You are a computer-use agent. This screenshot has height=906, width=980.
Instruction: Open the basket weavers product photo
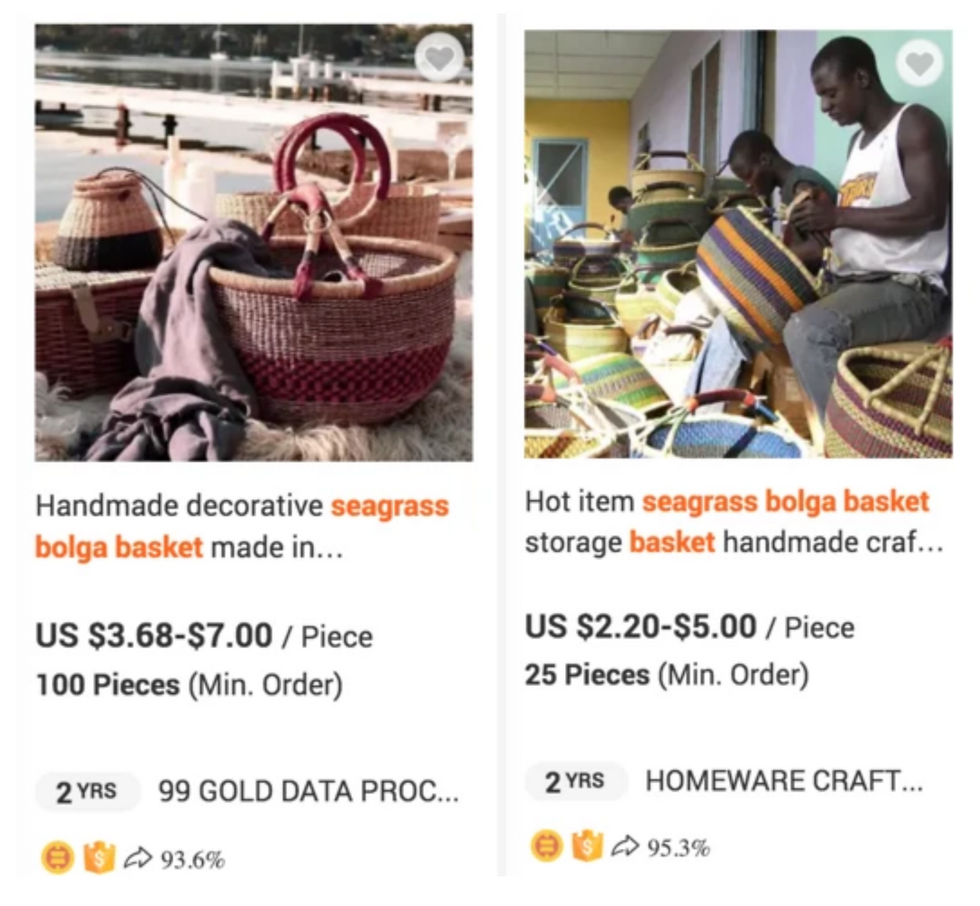(x=738, y=245)
